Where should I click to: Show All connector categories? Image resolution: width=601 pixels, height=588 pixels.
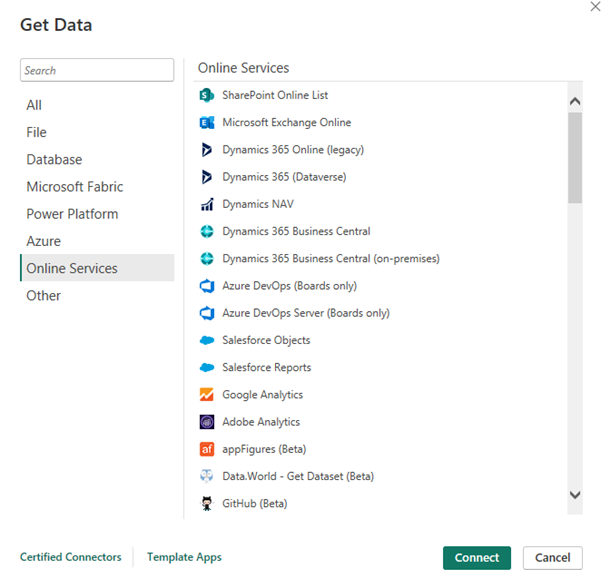(x=97, y=105)
